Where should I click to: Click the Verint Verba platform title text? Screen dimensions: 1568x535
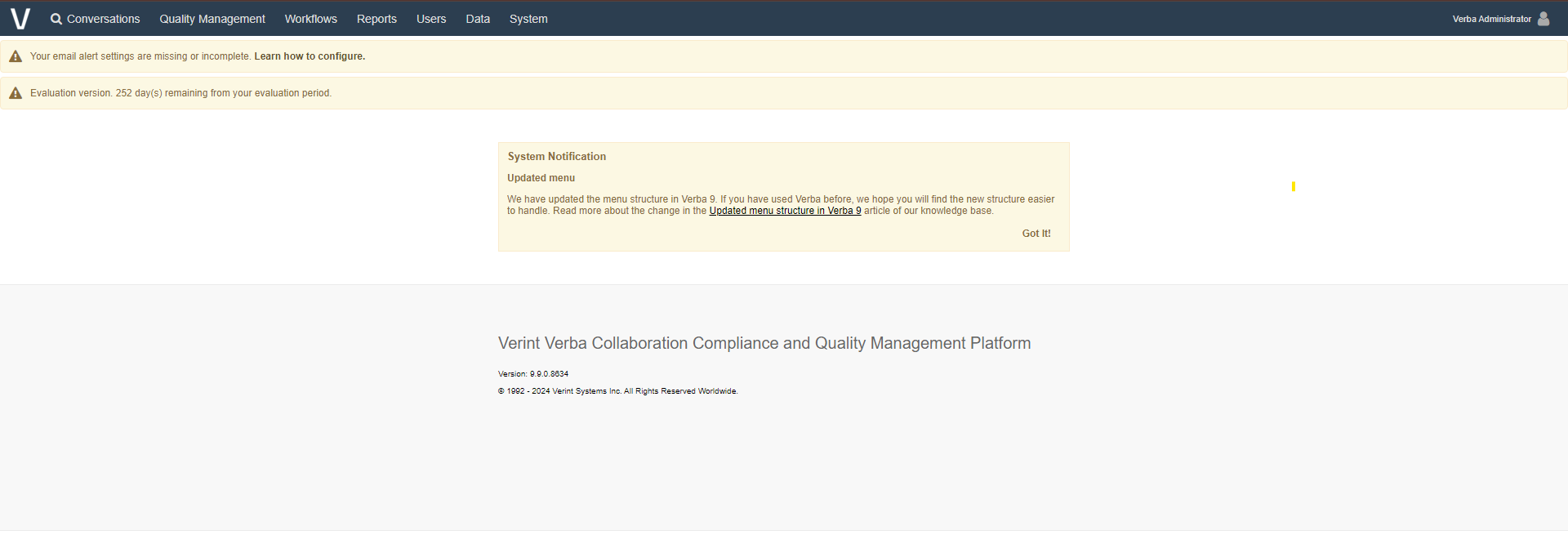[764, 343]
